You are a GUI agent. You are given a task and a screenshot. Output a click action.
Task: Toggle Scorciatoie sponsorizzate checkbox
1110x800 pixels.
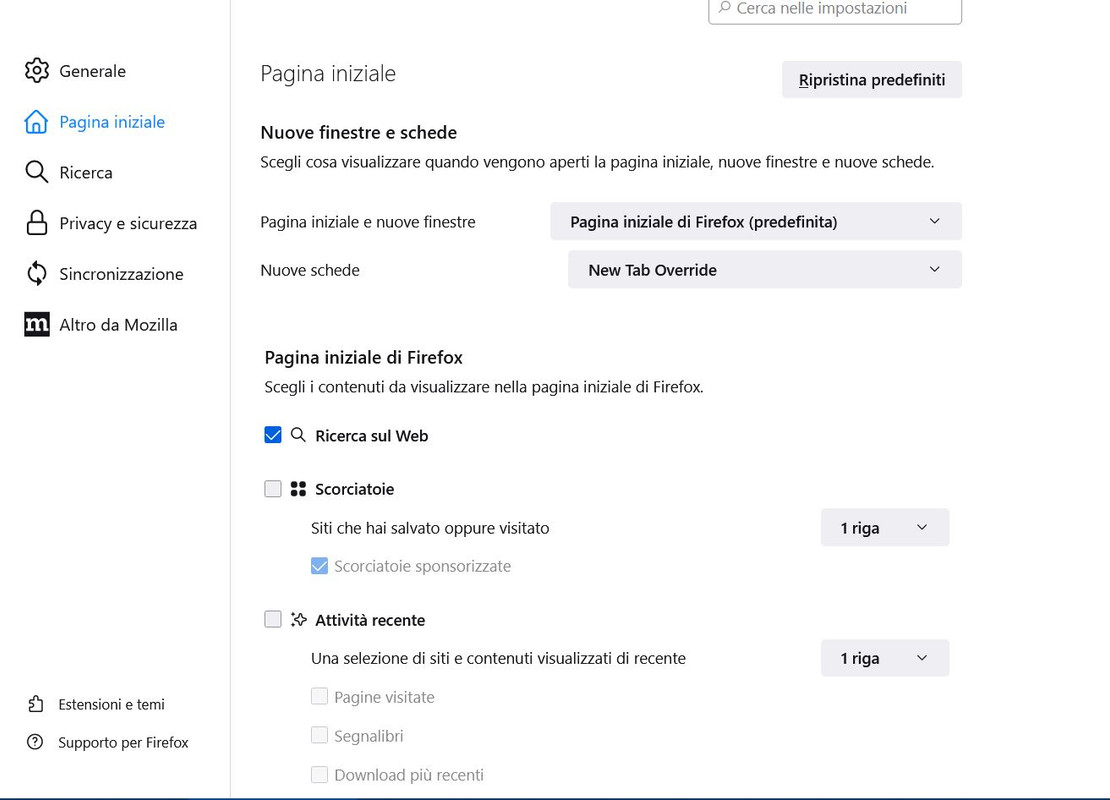pos(319,566)
